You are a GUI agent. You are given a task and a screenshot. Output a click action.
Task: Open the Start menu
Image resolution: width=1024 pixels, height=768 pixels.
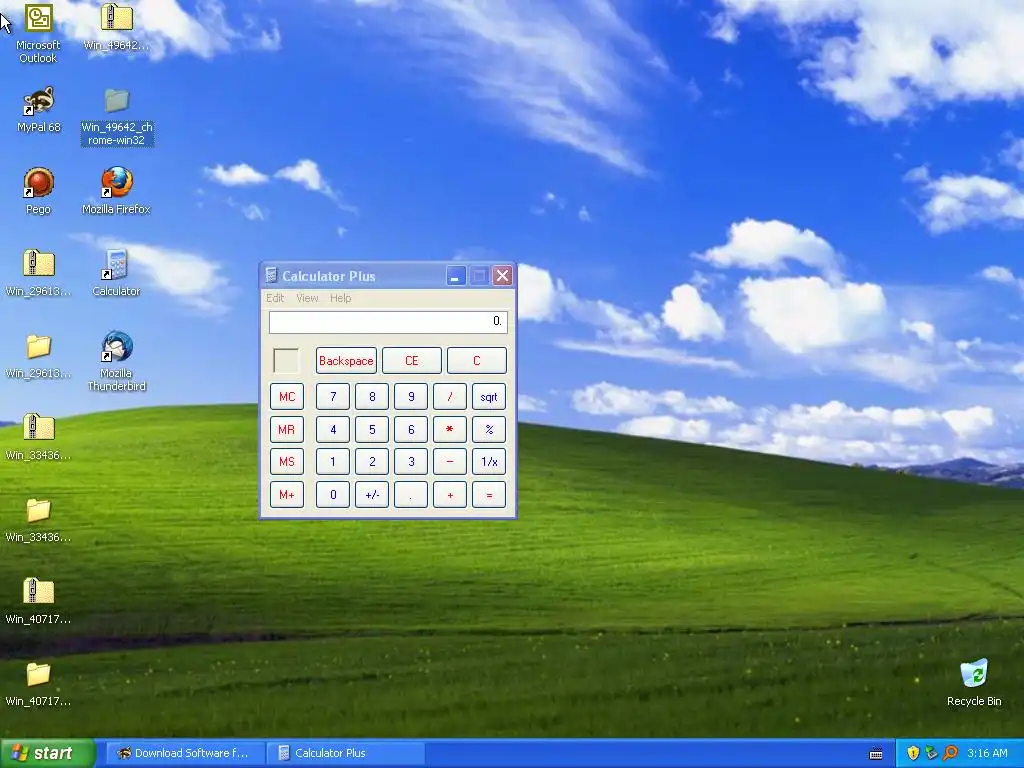[47, 753]
